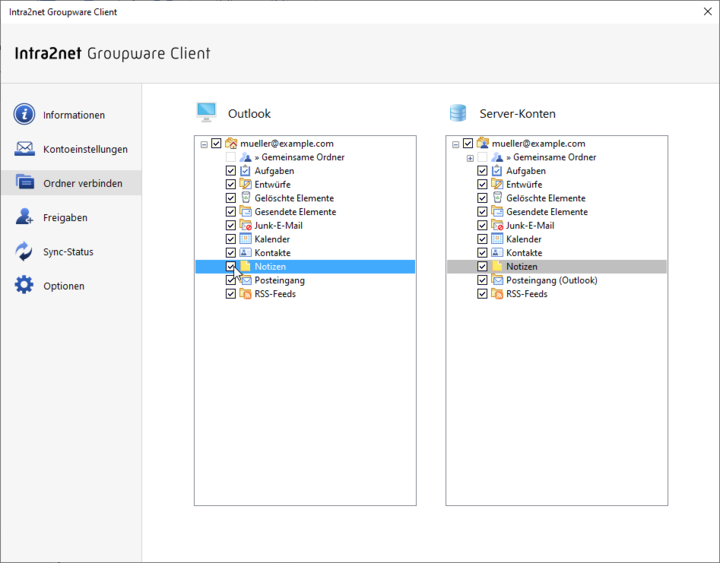Click the Sync-Status arrows icon
The height and width of the screenshot is (563, 720).
point(24,251)
